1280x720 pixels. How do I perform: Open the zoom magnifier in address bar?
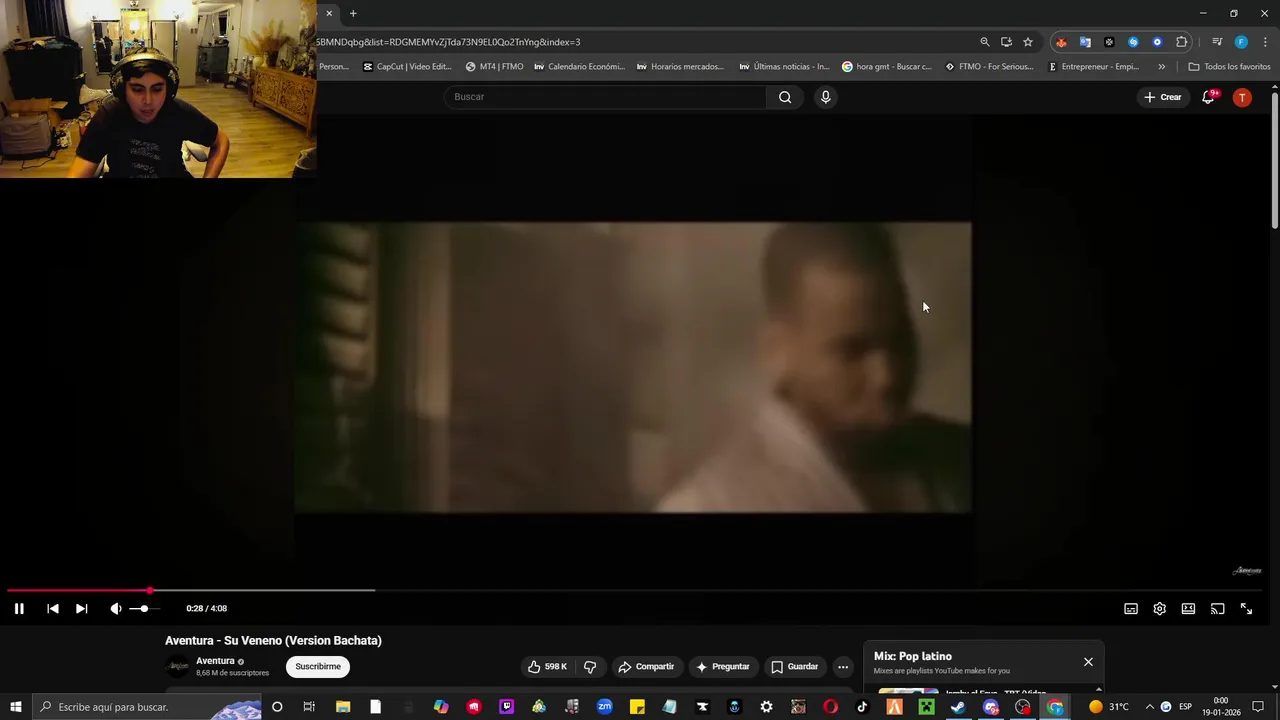985,42
